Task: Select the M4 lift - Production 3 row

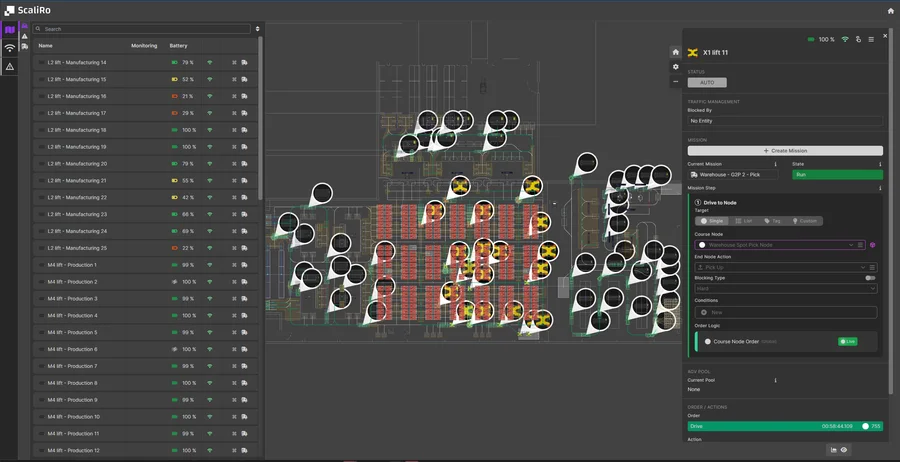Action: click(145, 299)
